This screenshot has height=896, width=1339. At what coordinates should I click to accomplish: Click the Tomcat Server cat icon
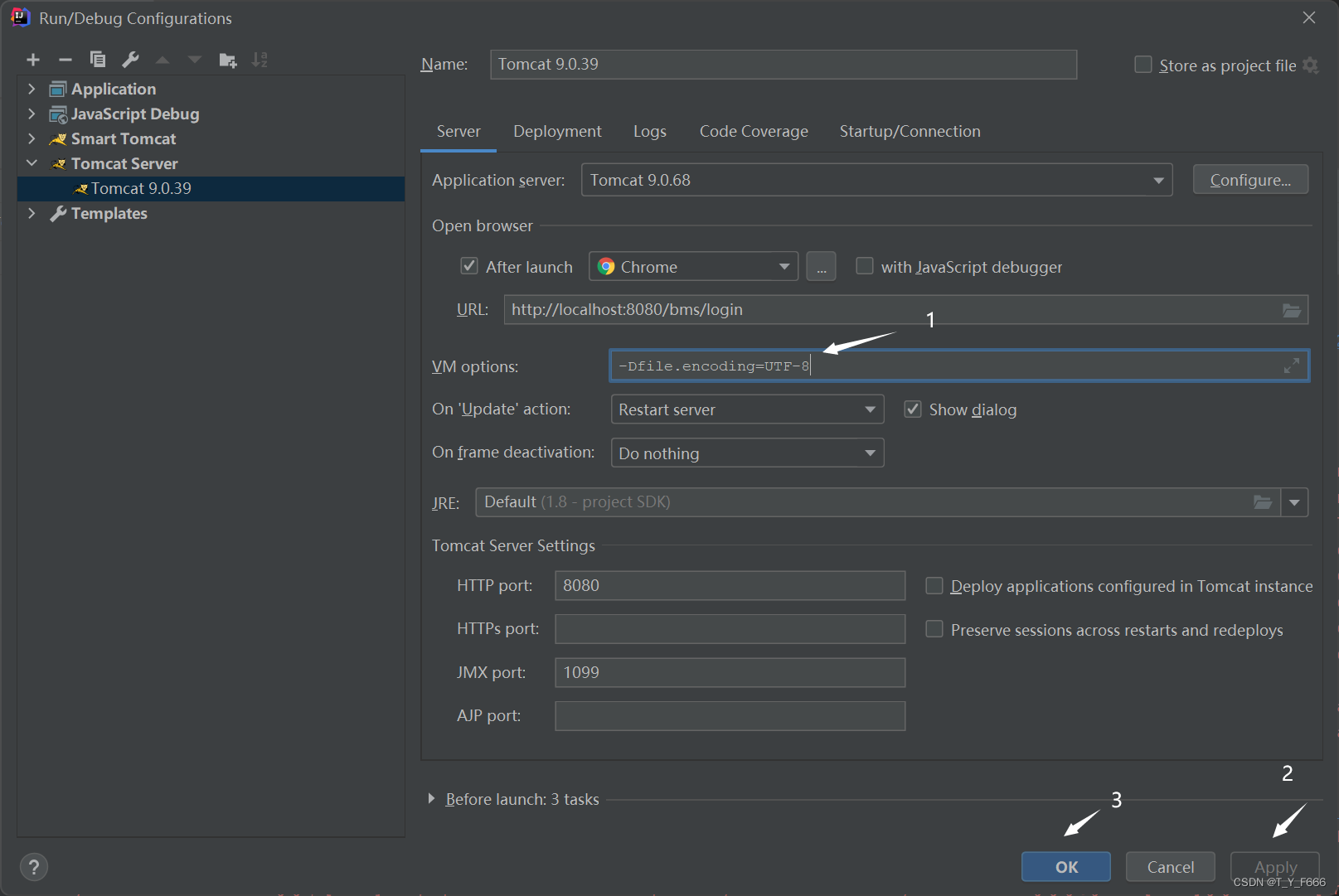click(59, 164)
